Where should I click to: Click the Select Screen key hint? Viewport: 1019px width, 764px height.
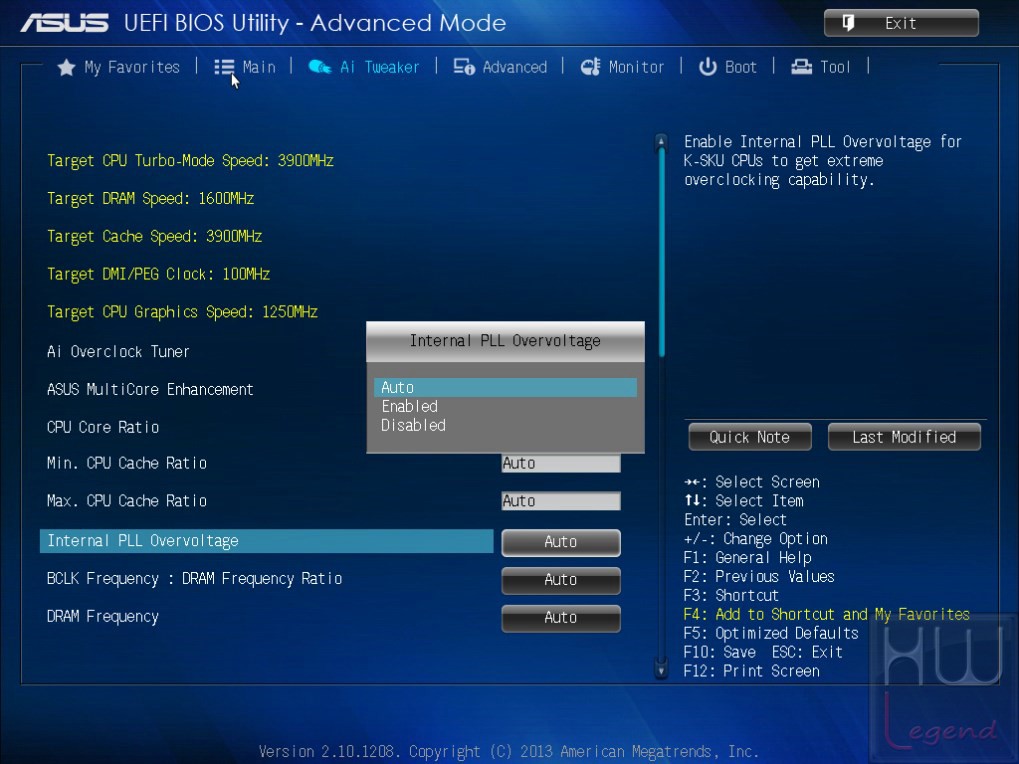752,482
